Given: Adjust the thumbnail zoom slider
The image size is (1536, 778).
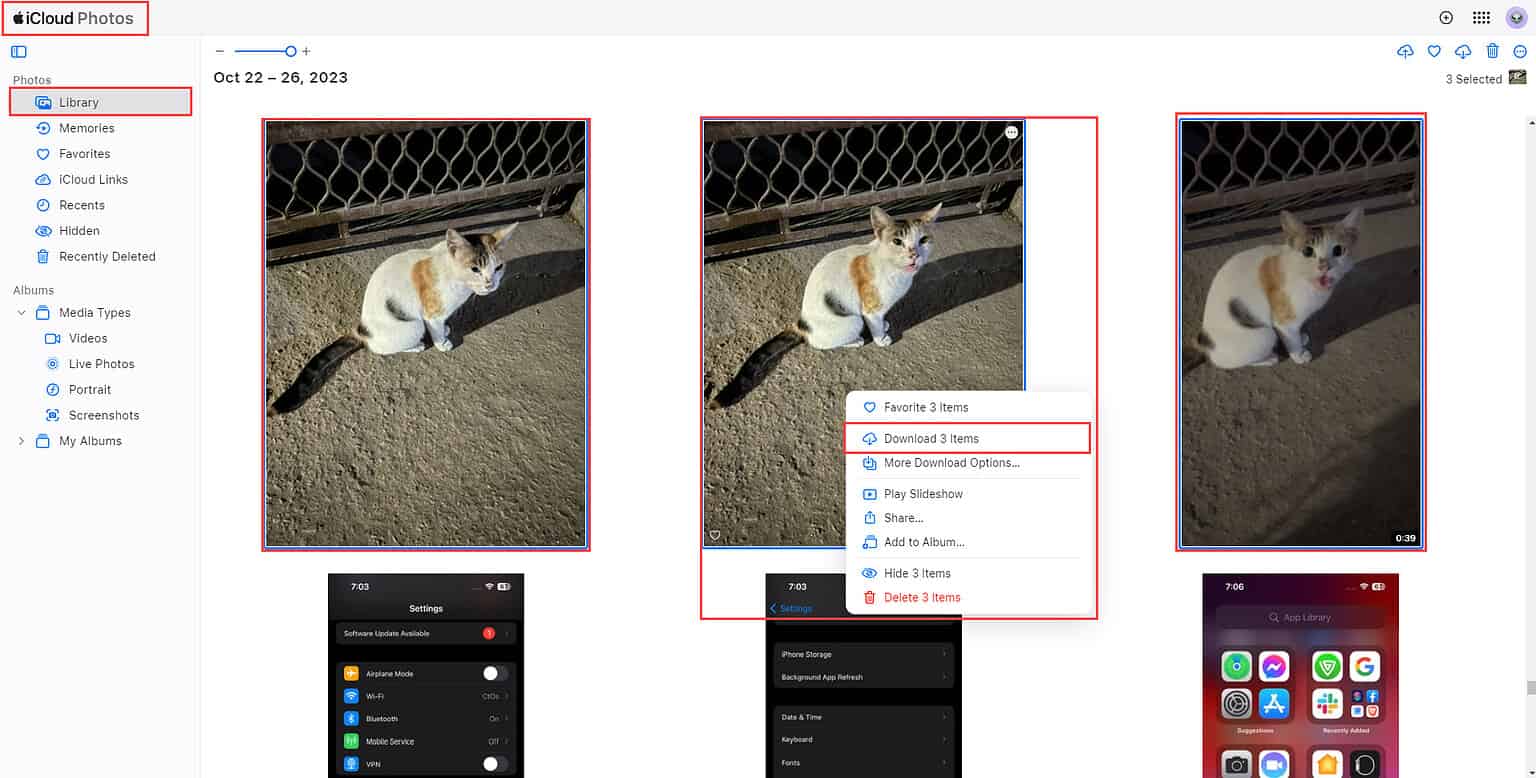Looking at the screenshot, I should point(293,50).
